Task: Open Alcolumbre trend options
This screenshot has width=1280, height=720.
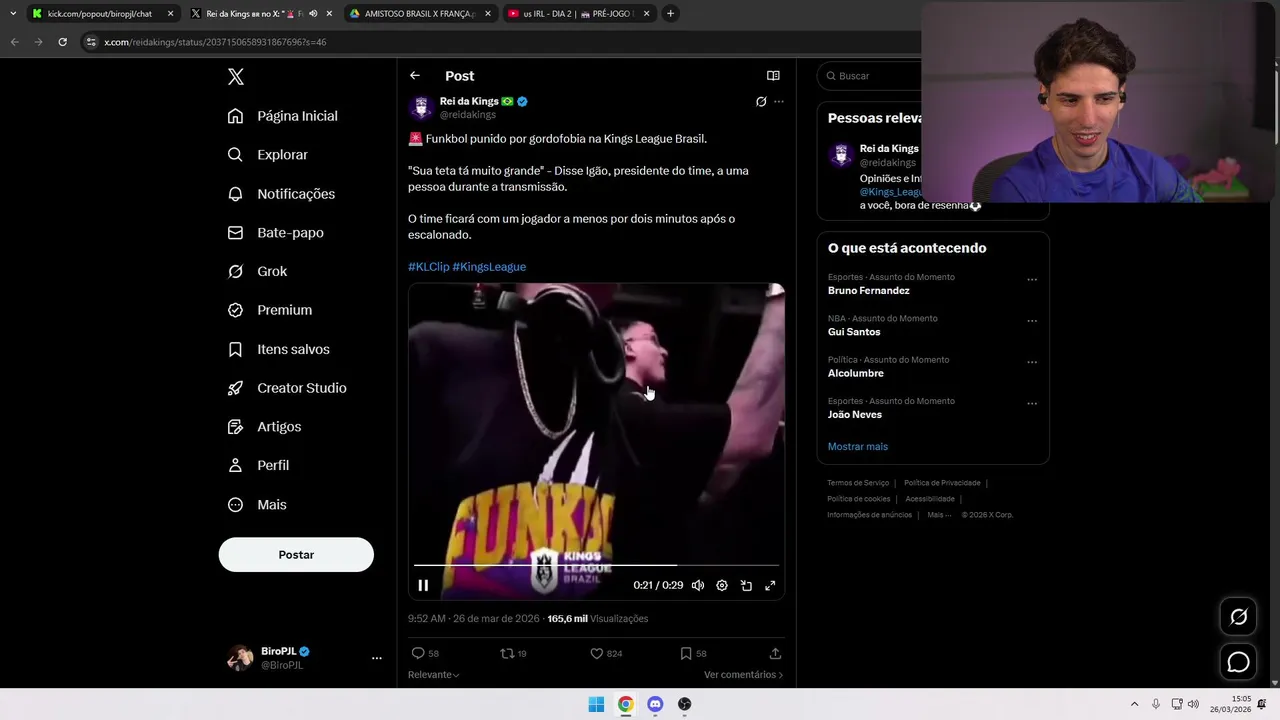Action: (x=1032, y=362)
